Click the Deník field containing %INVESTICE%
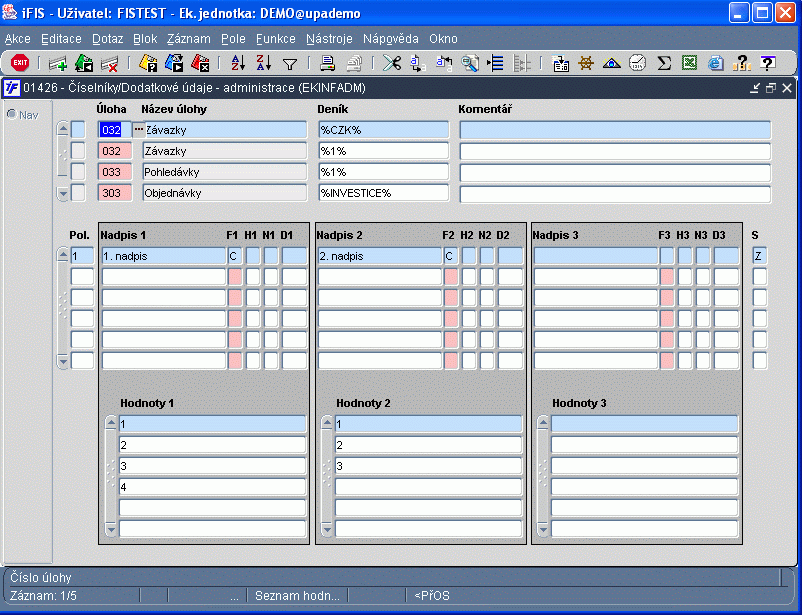The height and width of the screenshot is (615, 802). [383, 193]
